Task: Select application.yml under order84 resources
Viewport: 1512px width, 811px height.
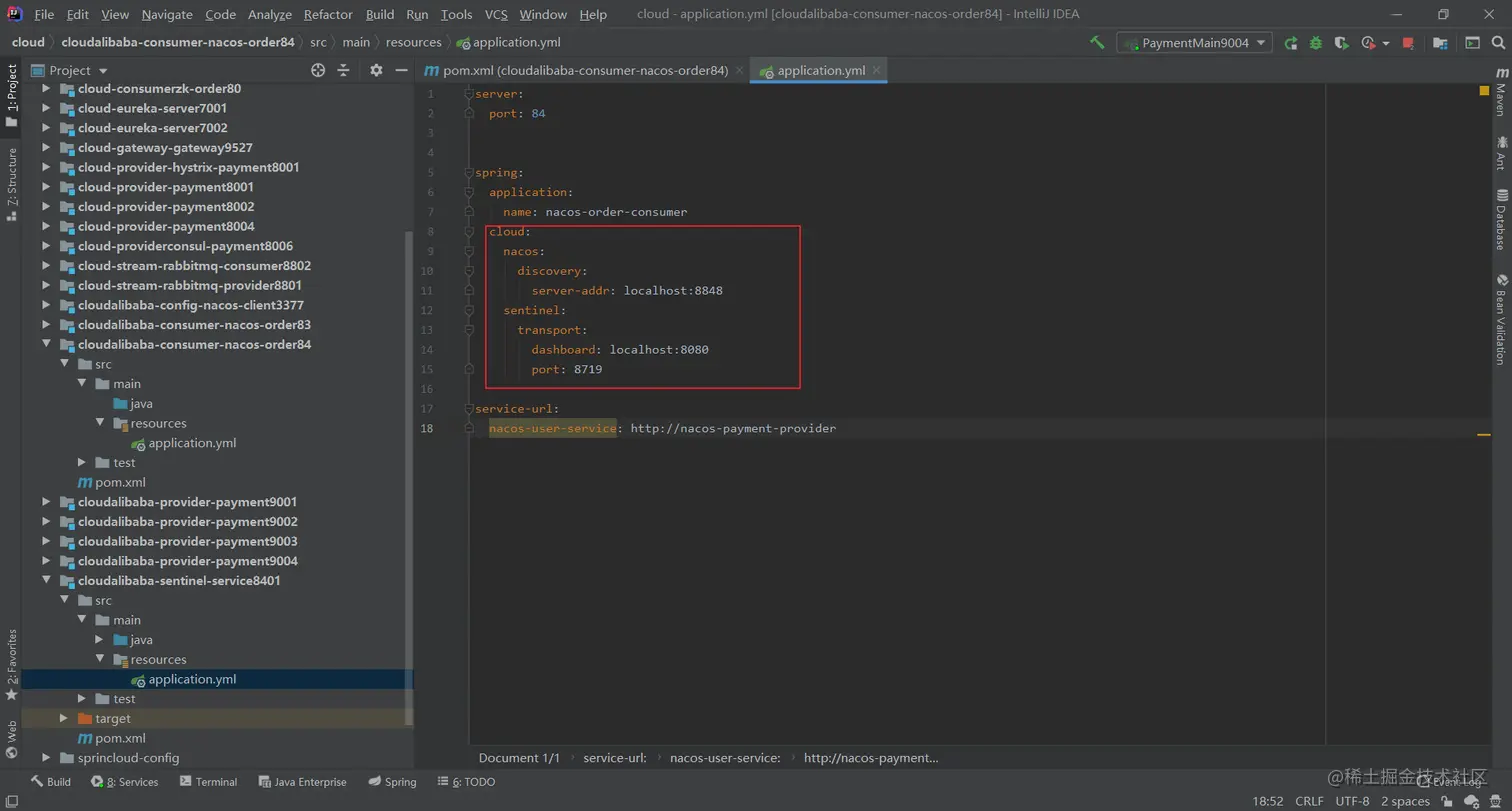Action: pos(192,443)
